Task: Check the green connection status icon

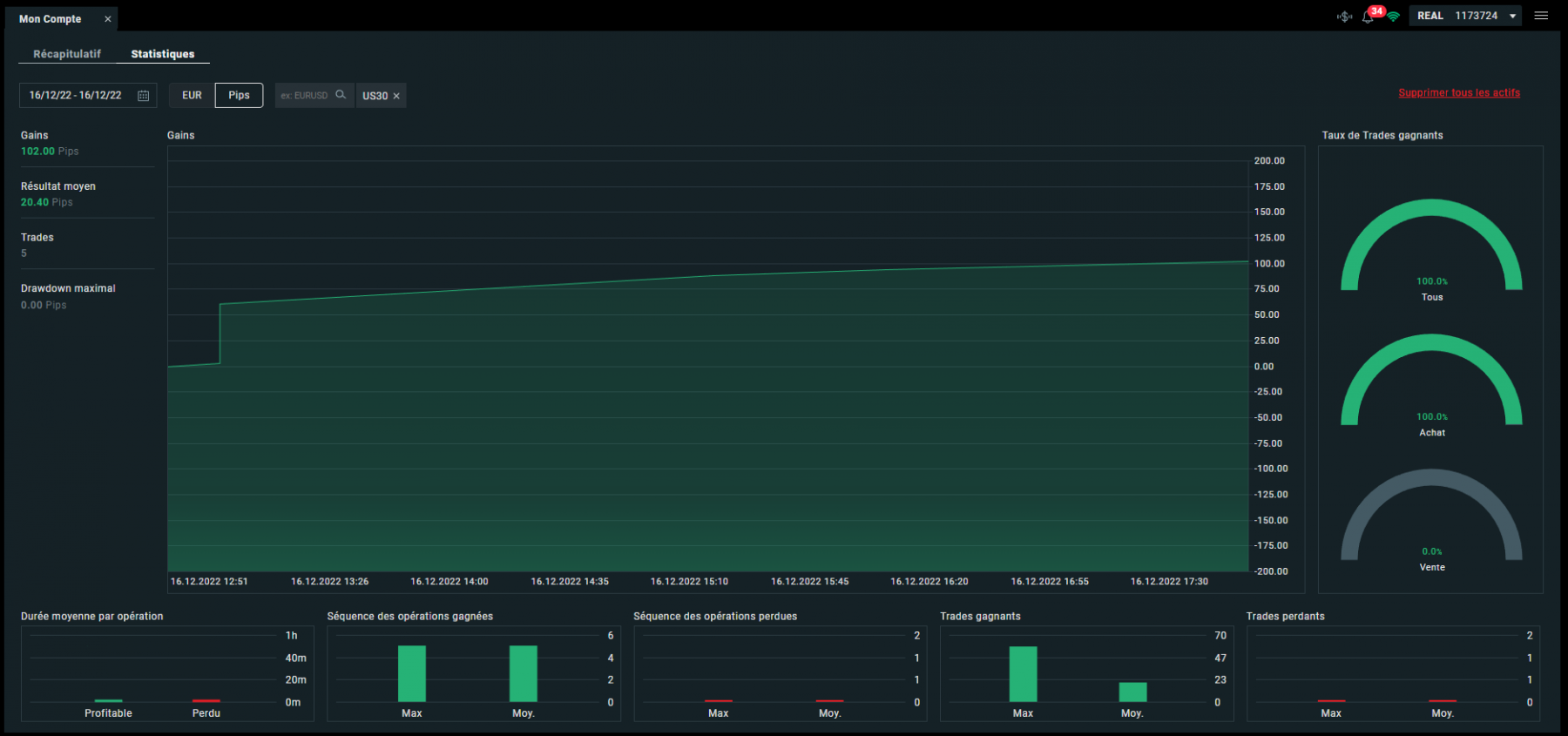Action: point(1393,17)
